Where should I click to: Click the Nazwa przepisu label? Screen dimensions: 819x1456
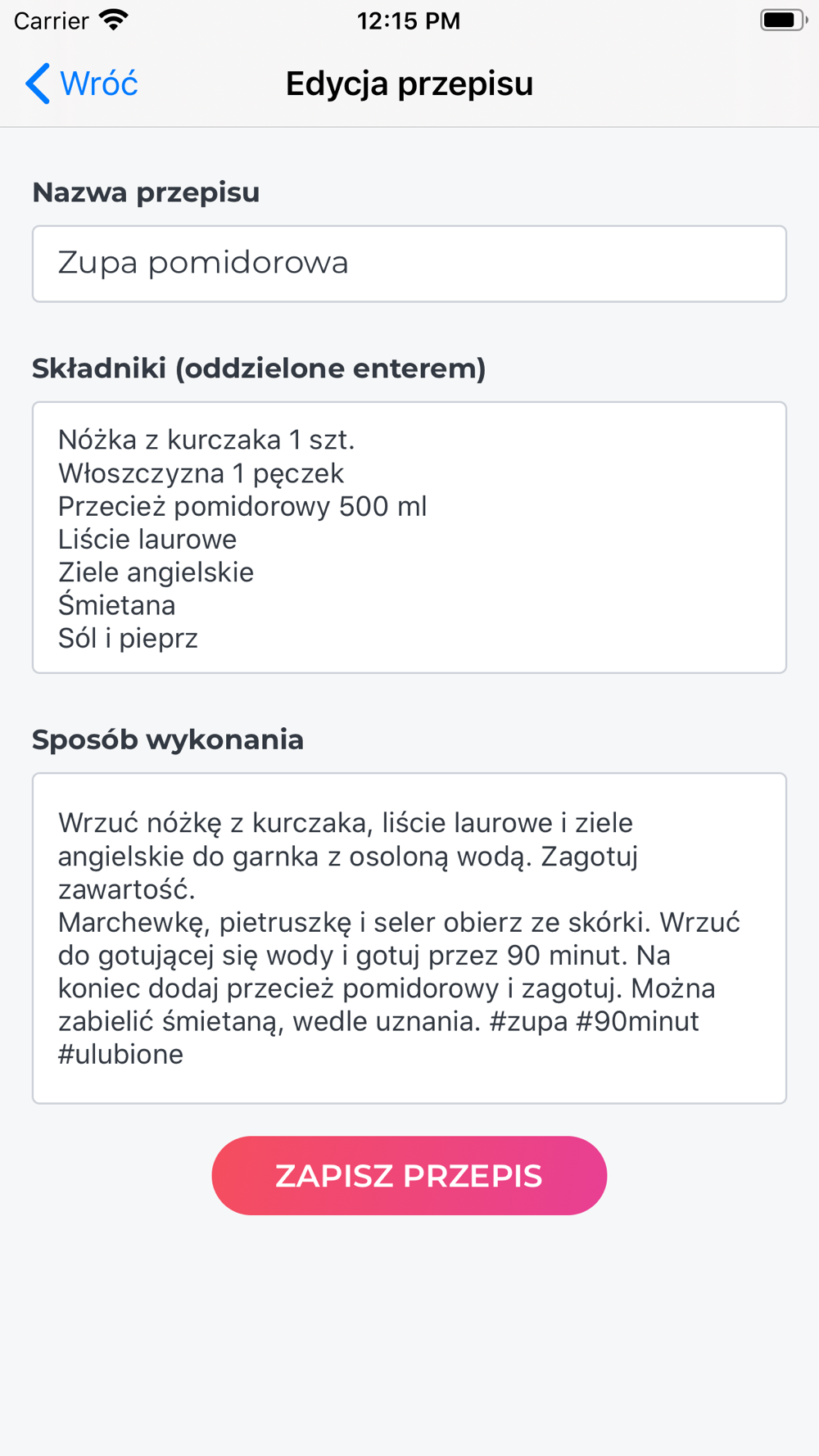[146, 192]
